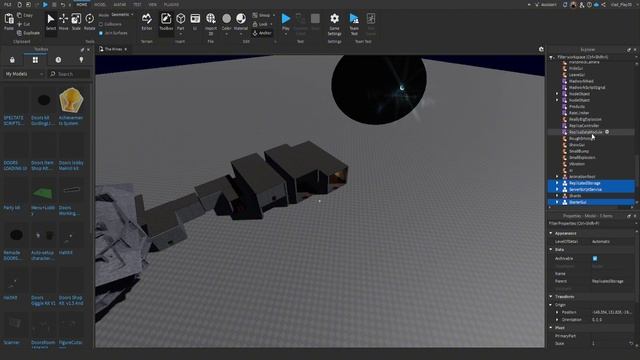Switch to the VIEW ribbon tab

pyautogui.click(x=153, y=4)
